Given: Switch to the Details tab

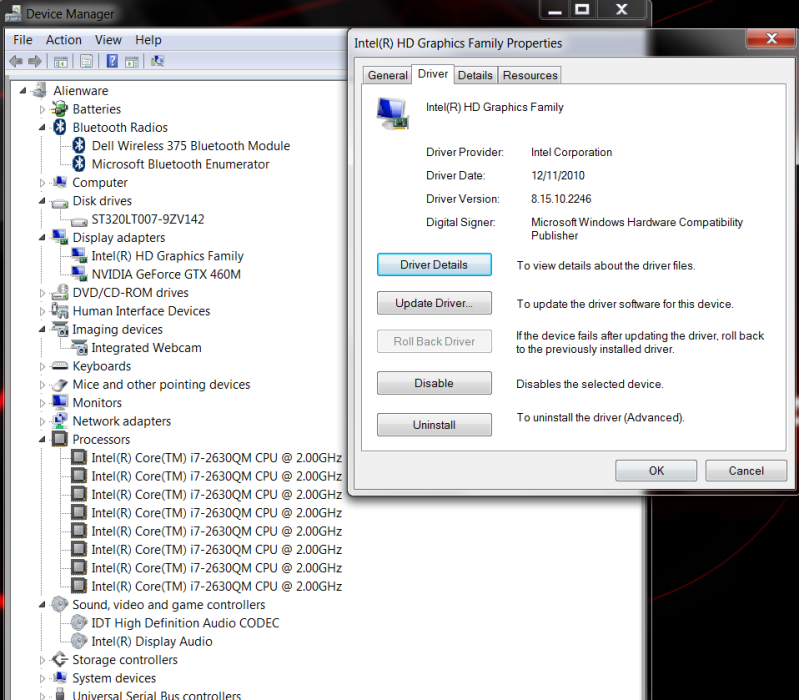Looking at the screenshot, I should click(475, 75).
